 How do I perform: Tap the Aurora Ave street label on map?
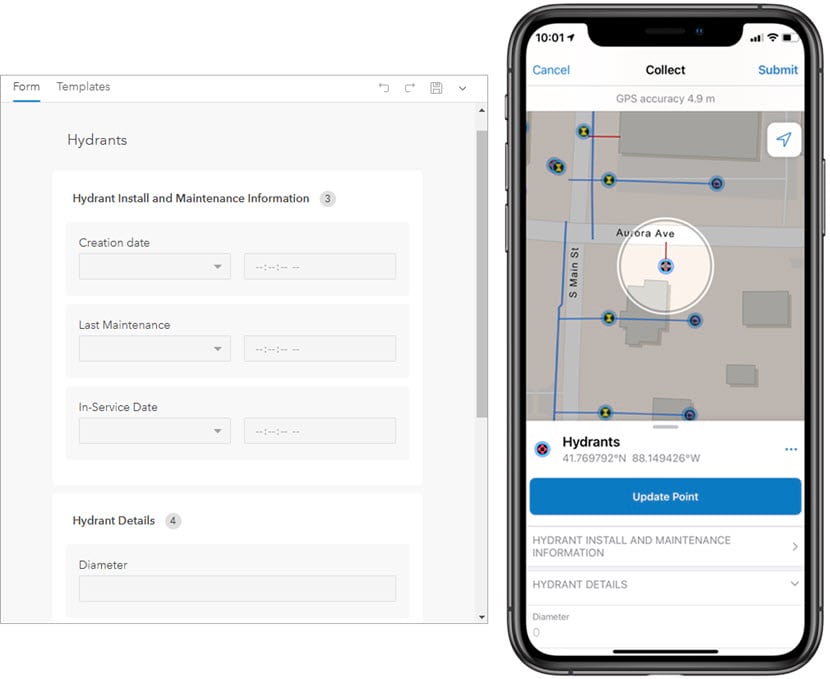click(645, 233)
